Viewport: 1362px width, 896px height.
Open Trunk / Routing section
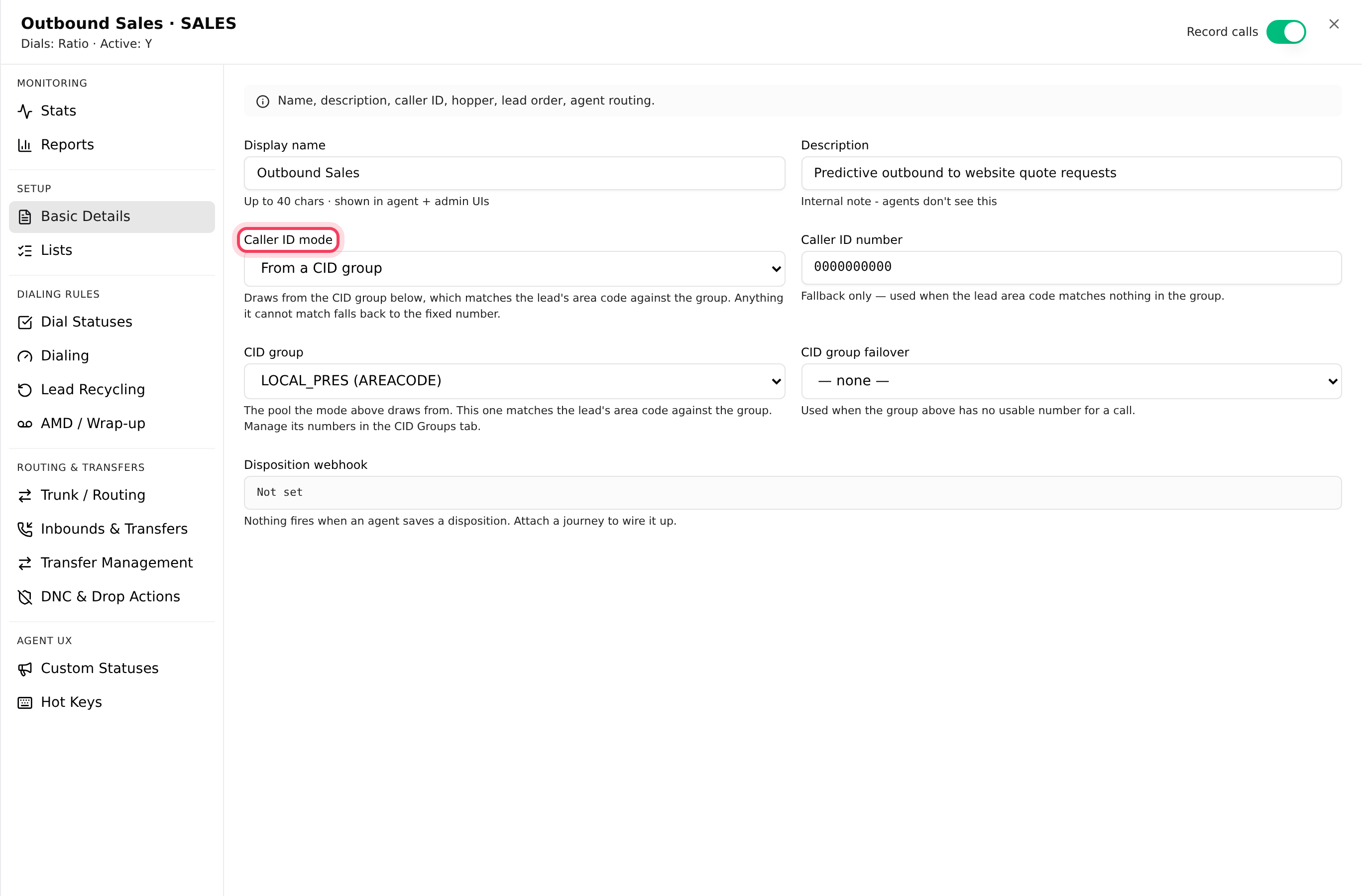click(112, 495)
